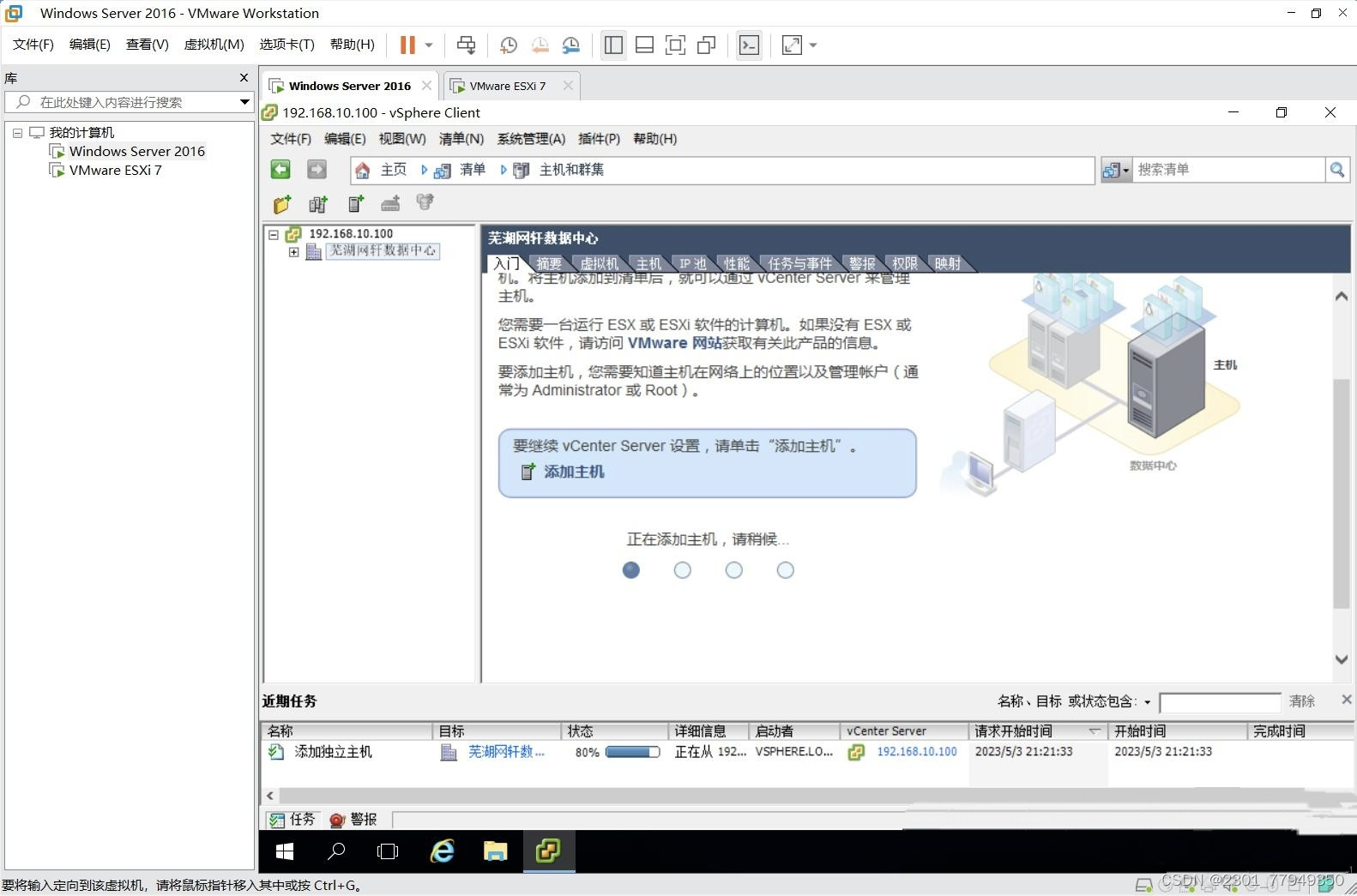Switch to 虚拟机 tab
Screen dimensions: 1357x896
[x=599, y=263]
